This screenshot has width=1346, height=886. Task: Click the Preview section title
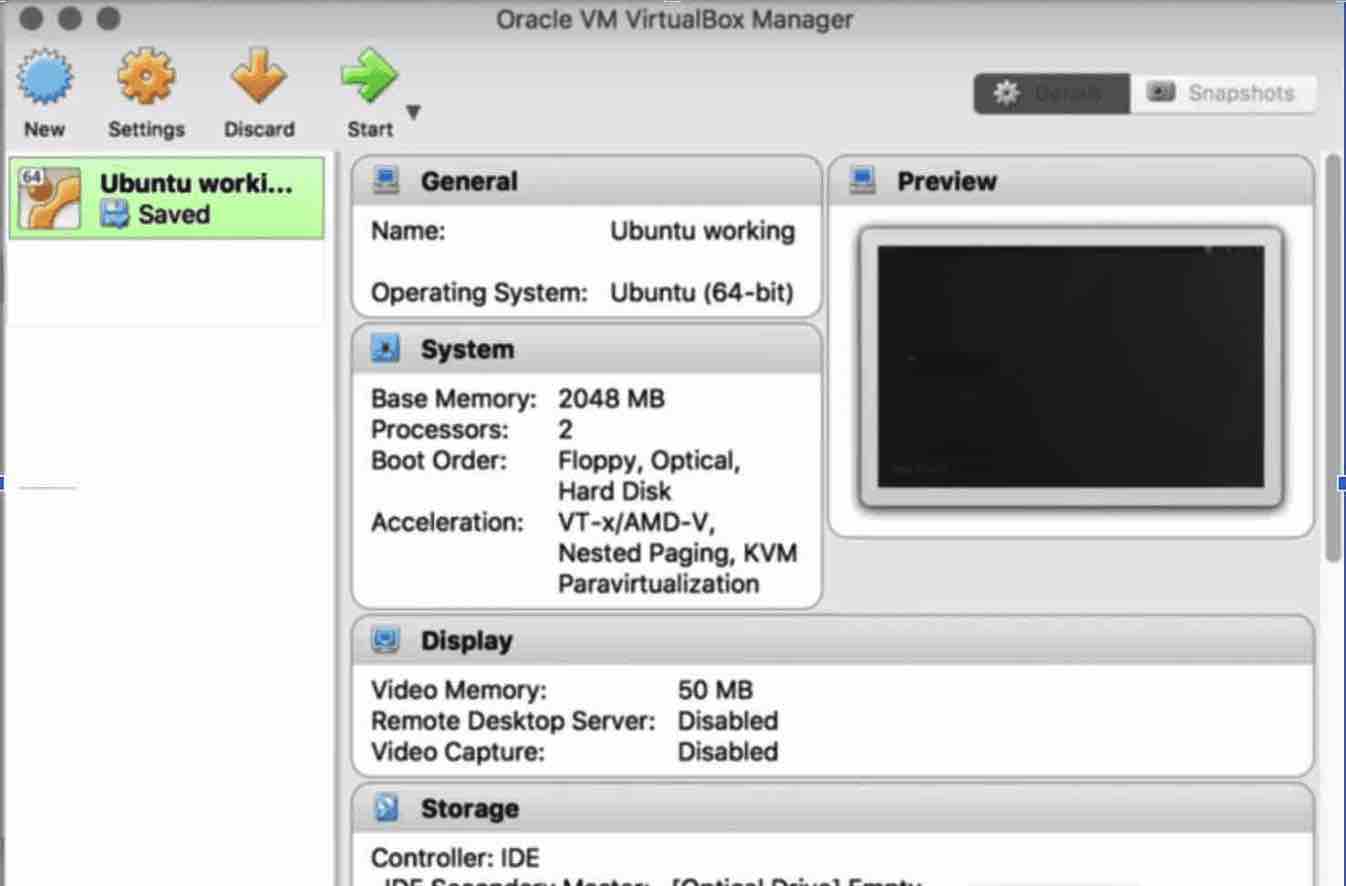pyautogui.click(x=947, y=181)
